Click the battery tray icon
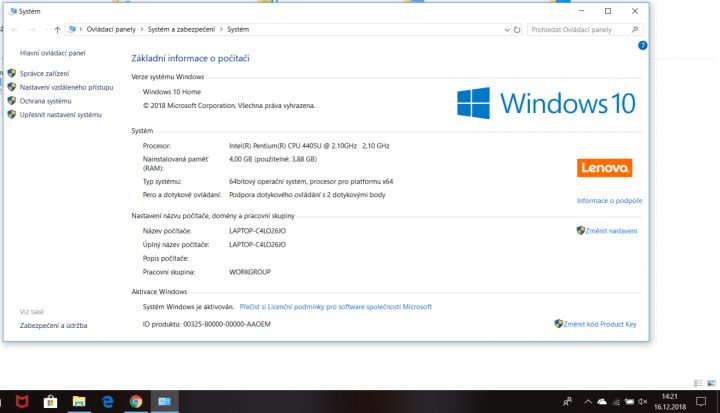 pos(630,402)
